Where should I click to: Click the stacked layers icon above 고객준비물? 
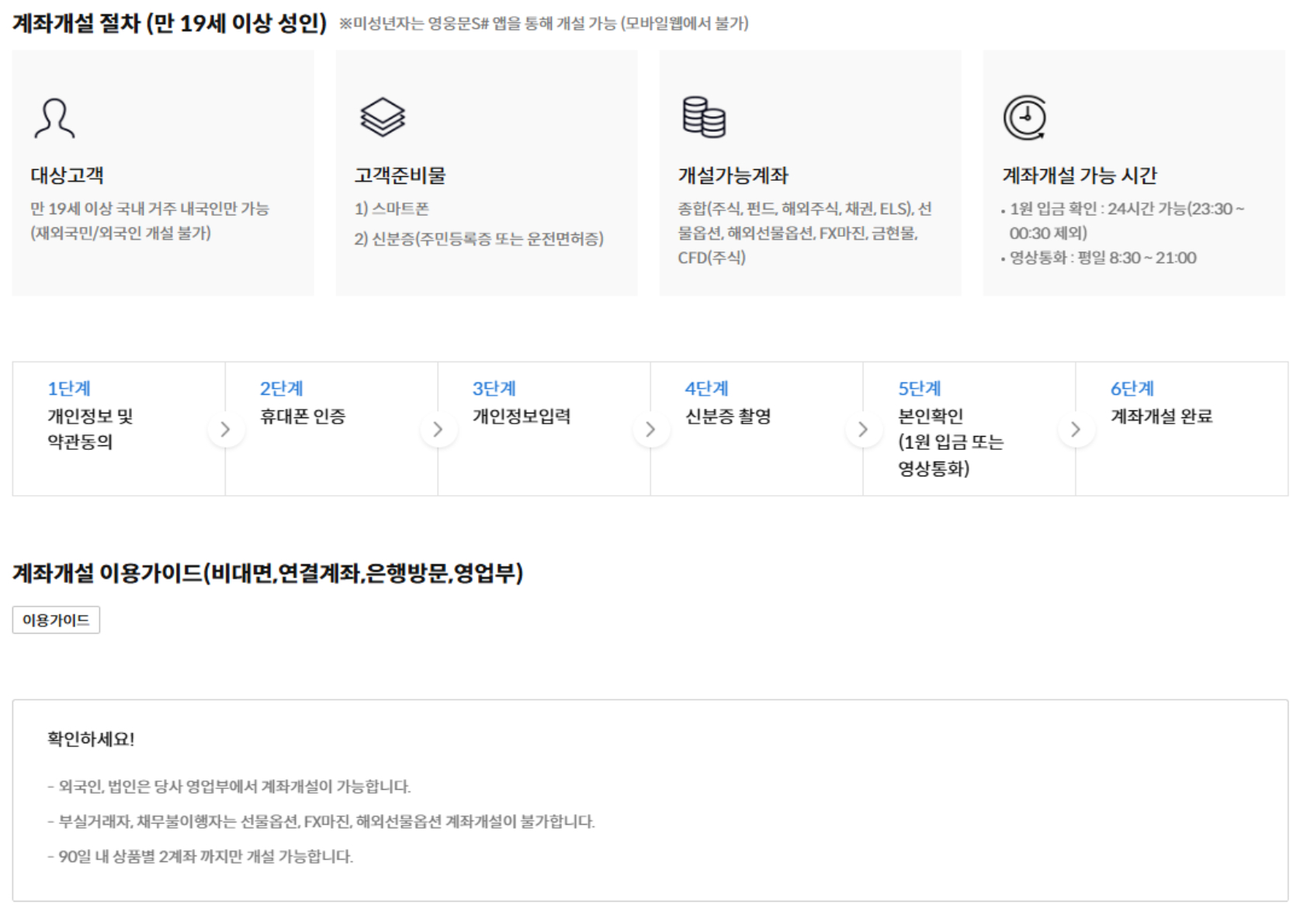[x=383, y=118]
